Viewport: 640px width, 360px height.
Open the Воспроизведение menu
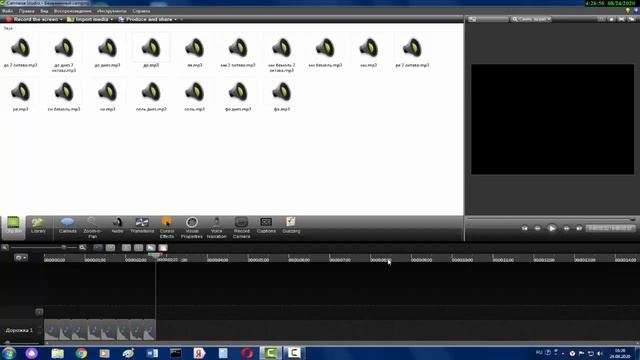(x=73, y=11)
